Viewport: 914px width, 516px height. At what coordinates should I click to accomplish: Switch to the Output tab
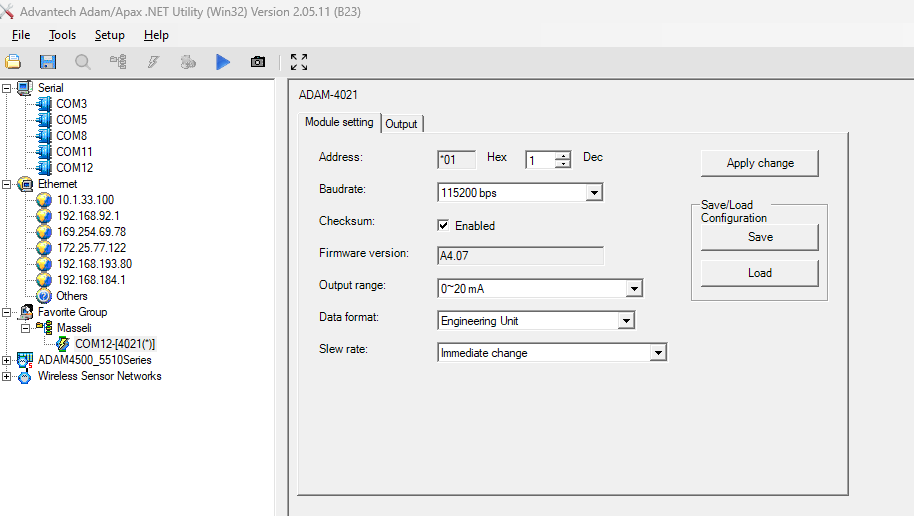[402, 124]
